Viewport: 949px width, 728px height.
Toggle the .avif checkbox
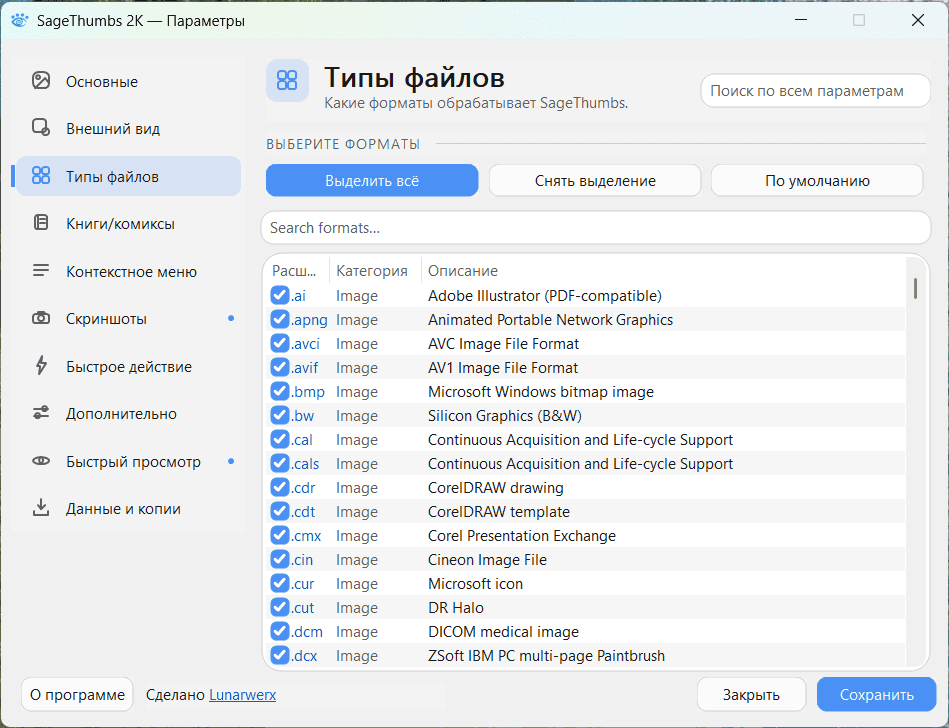pyautogui.click(x=280, y=367)
